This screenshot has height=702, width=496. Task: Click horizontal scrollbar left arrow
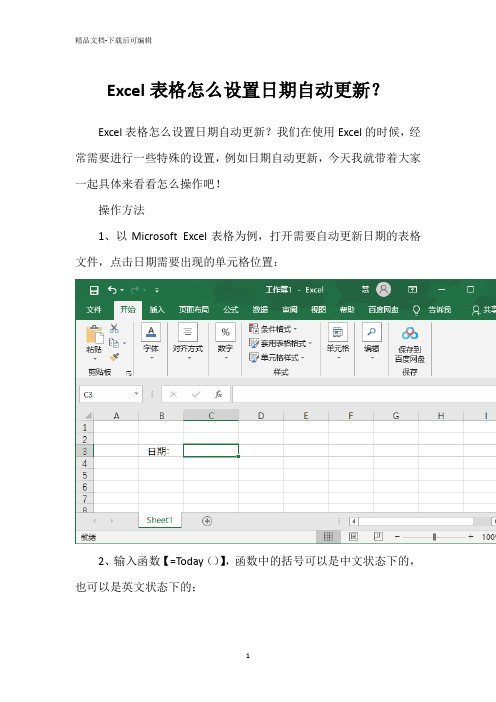(354, 521)
